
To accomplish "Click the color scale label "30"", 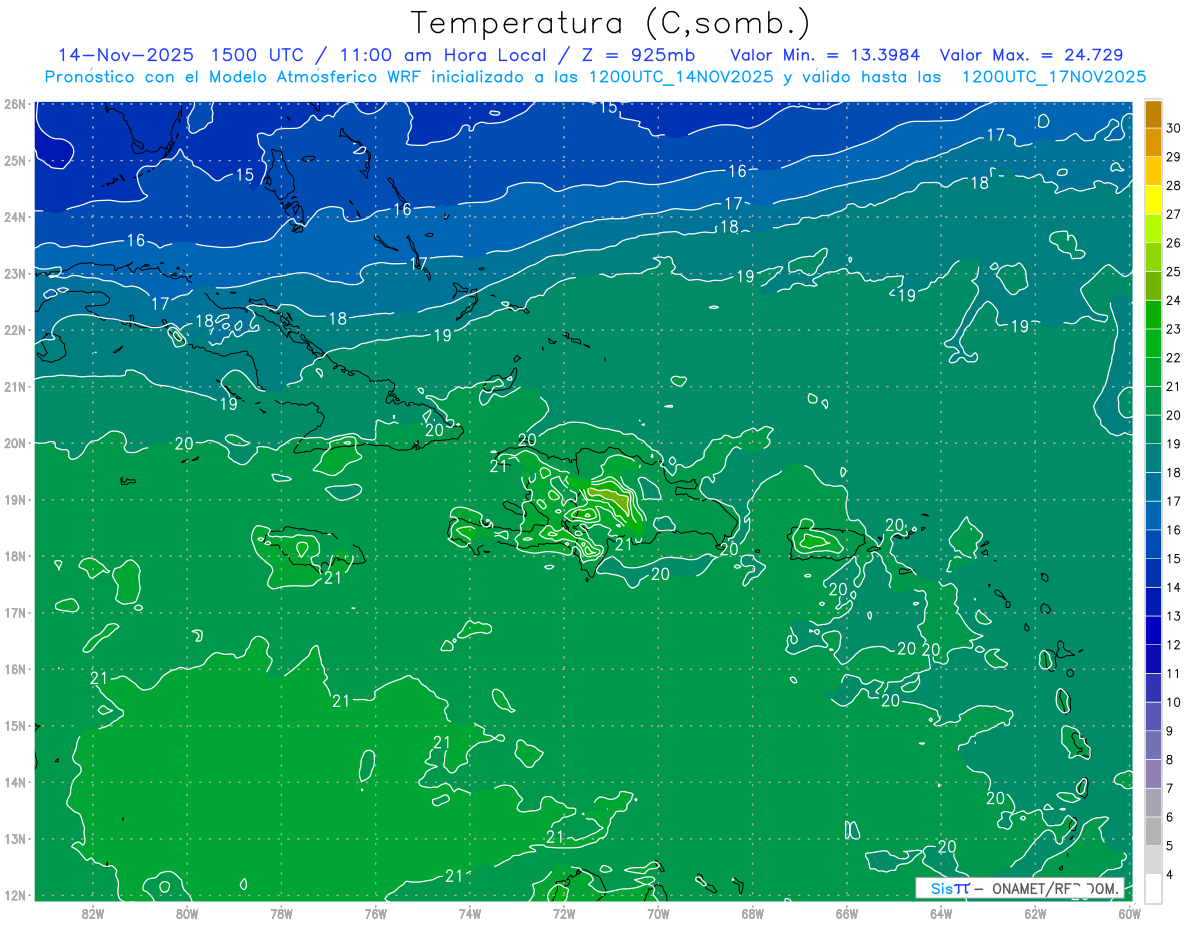I will pyautogui.click(x=1174, y=127).
